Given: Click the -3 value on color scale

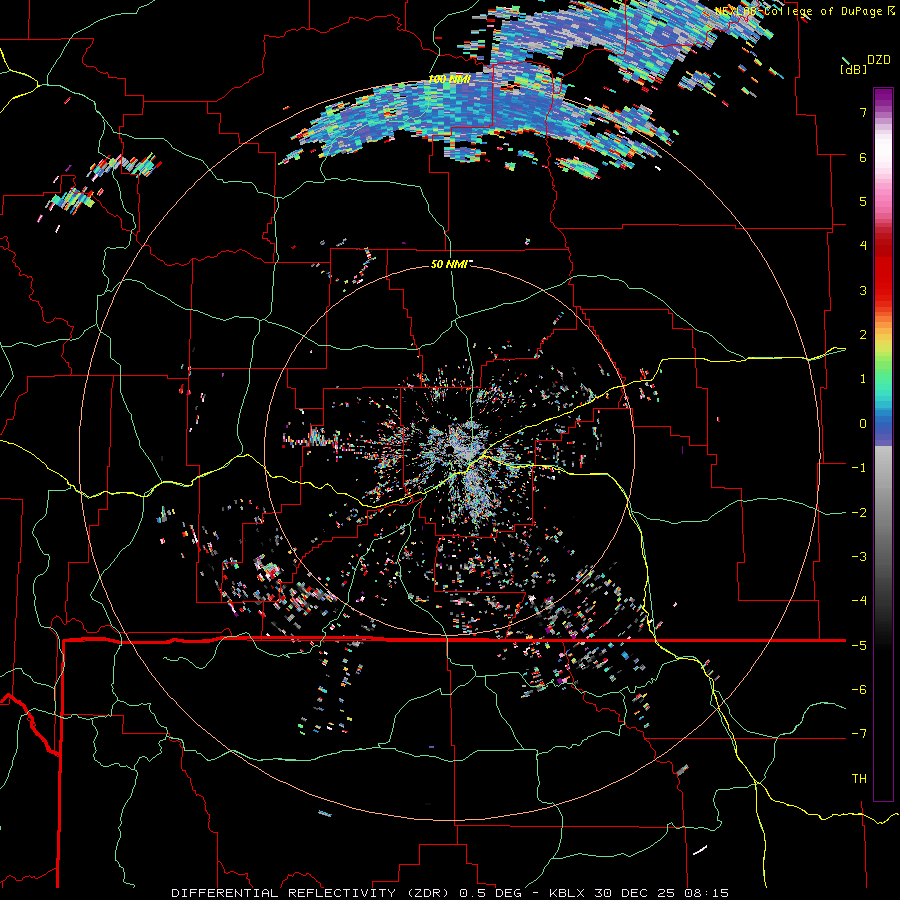Looking at the screenshot, I should tap(859, 557).
